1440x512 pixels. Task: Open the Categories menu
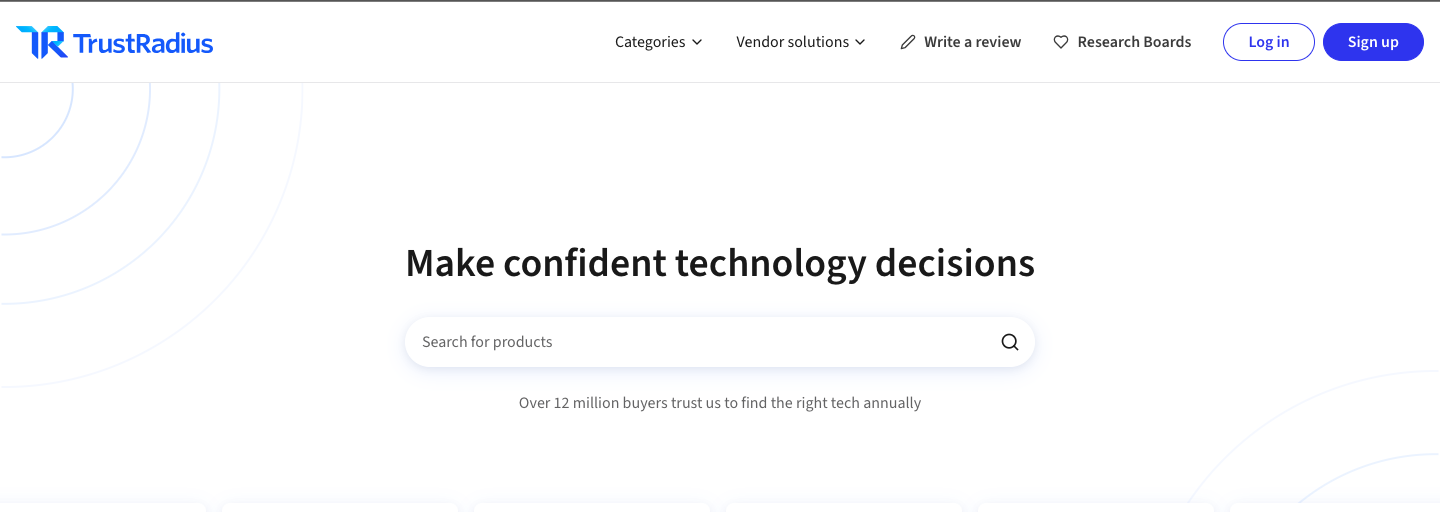[x=650, y=42]
